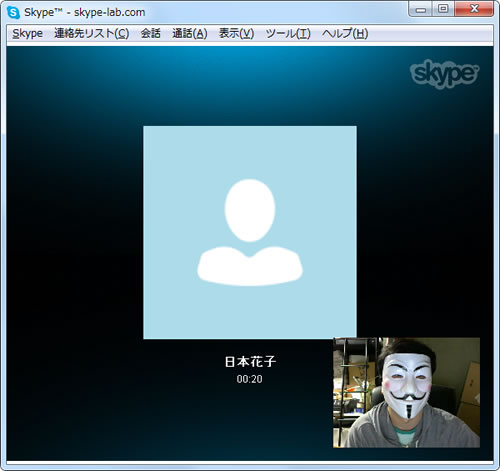Image resolution: width=500 pixels, height=471 pixels.
Task: Open the ヘルプ(H) menu
Action: click(x=345, y=34)
